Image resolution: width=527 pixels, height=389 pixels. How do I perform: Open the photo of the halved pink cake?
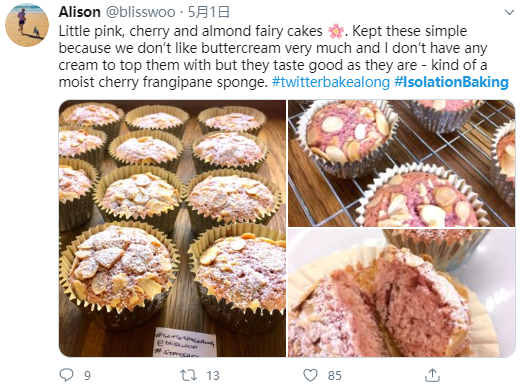coord(401,293)
